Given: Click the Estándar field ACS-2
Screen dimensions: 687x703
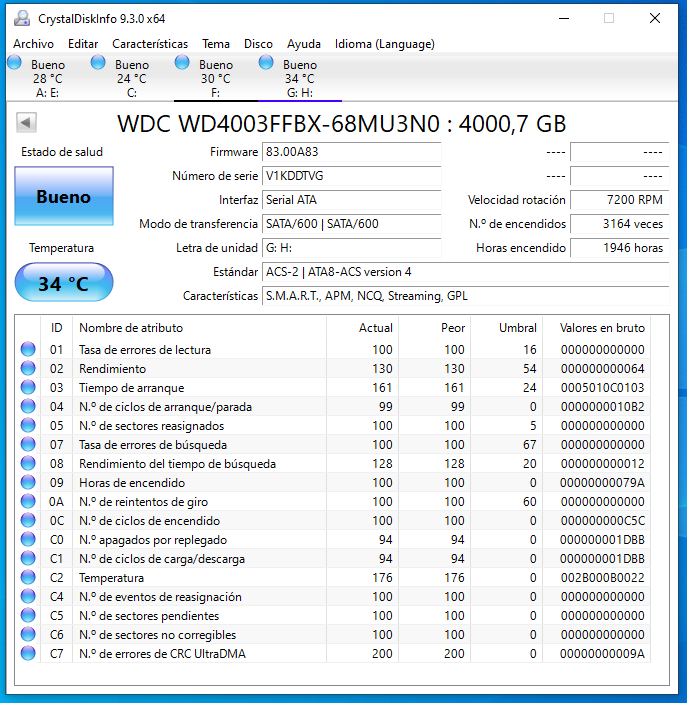Looking at the screenshot, I should (465, 272).
